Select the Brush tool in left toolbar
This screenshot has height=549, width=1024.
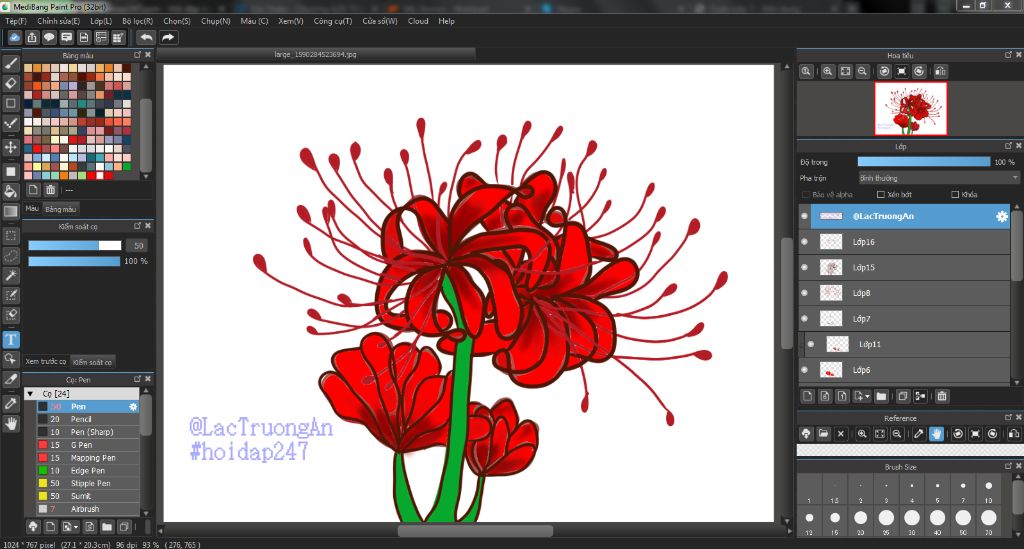pos(10,63)
